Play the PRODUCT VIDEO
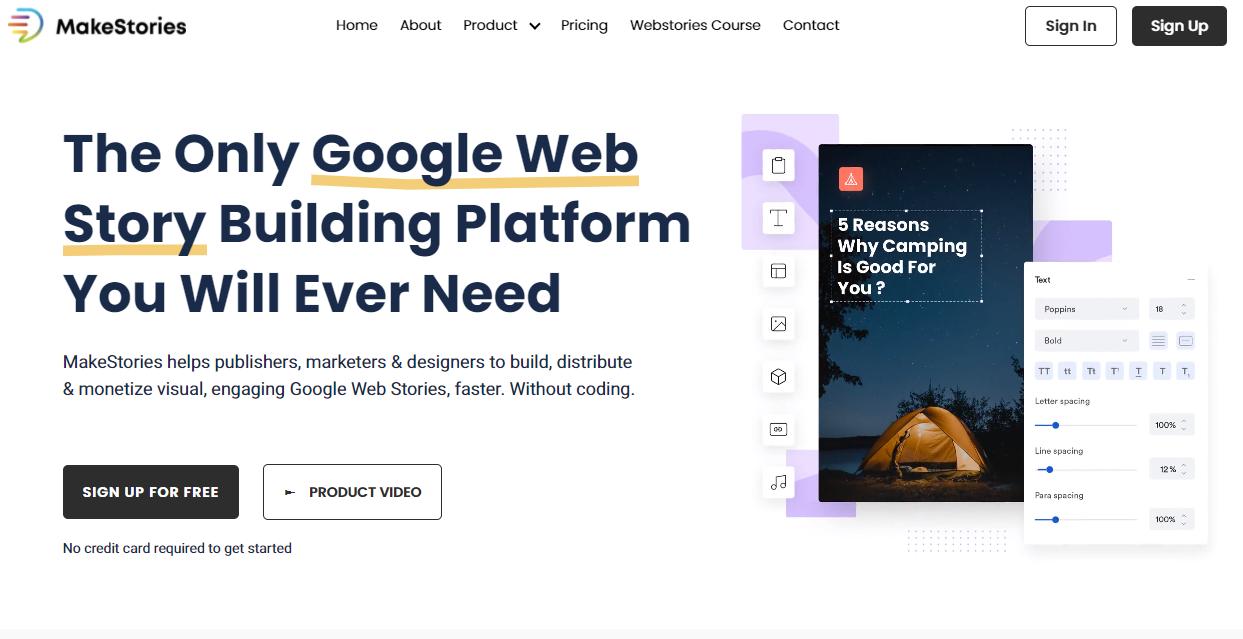The image size is (1243, 639). tap(352, 492)
